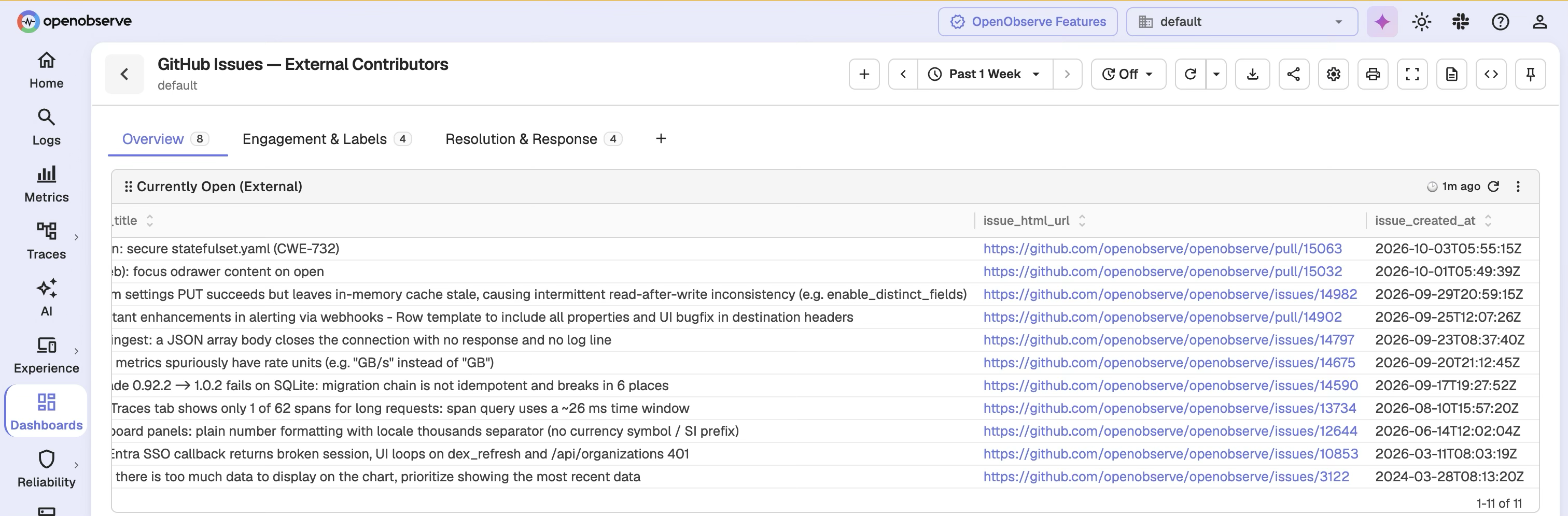Screen dimensions: 1568x516
Task: Open the Slack community icon
Action: pos(1460,22)
